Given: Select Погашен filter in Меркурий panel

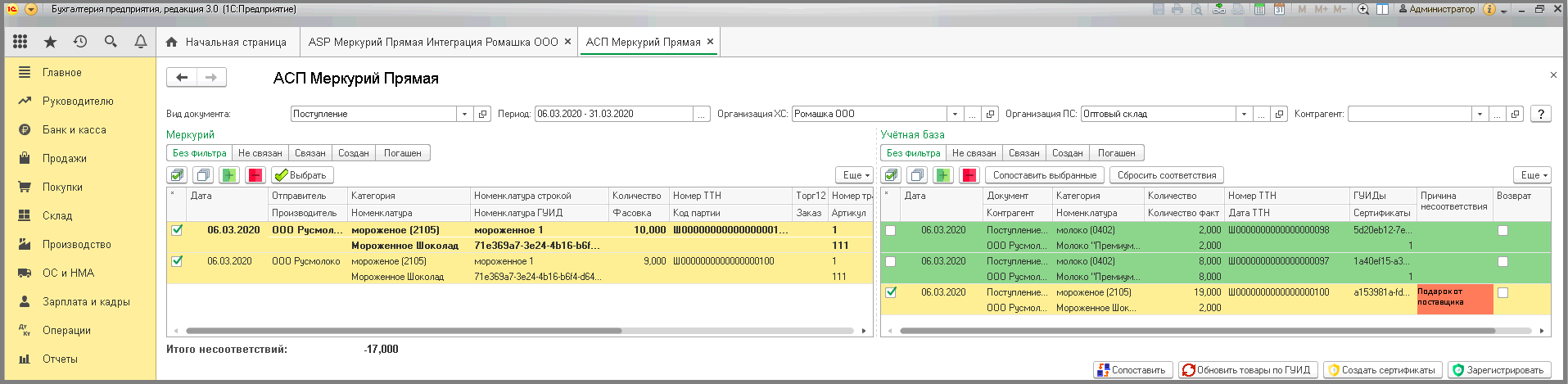Looking at the screenshot, I should 403,153.
